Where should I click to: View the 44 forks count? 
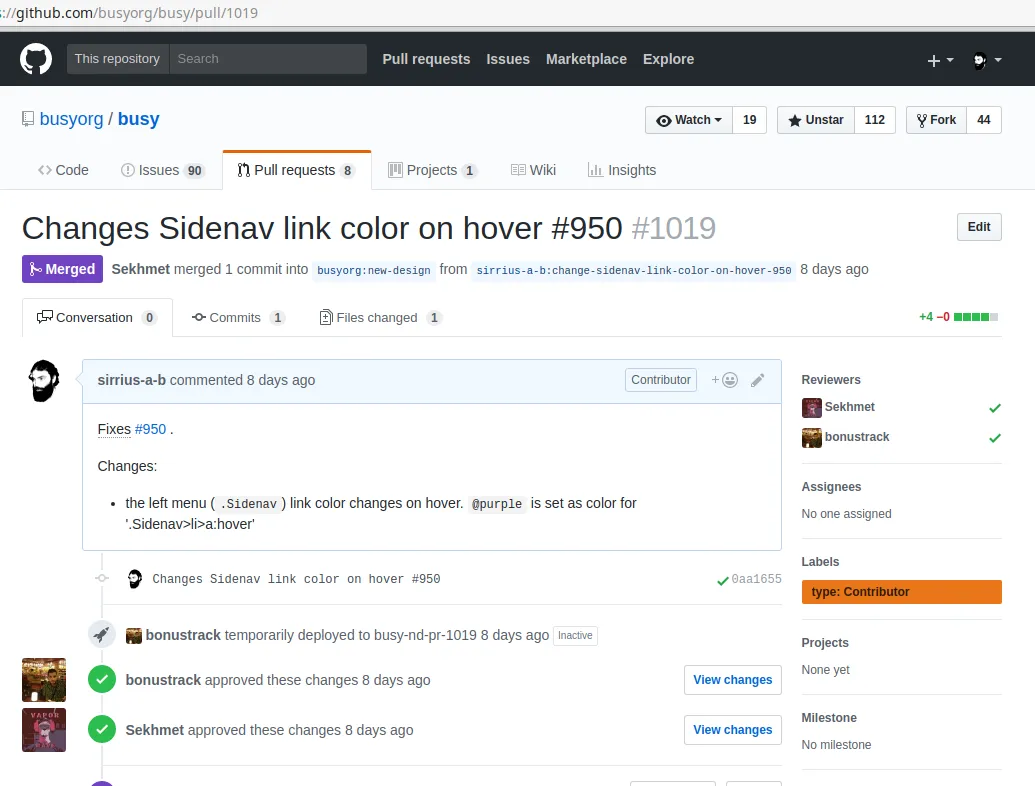coord(984,120)
